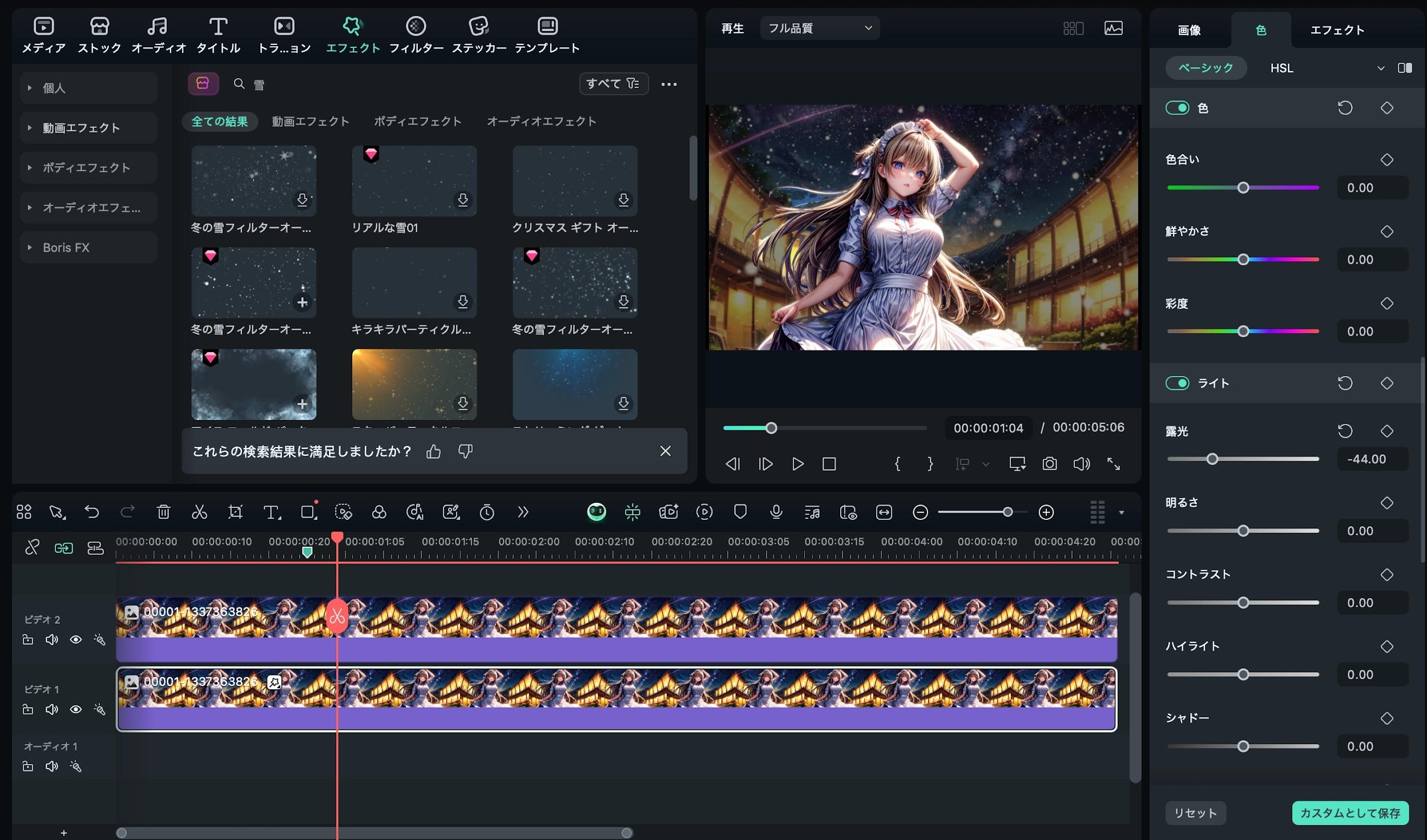This screenshot has width=1427, height=840.
Task: Hide the ビデオ 2 track with eye icon
Action: click(x=75, y=640)
